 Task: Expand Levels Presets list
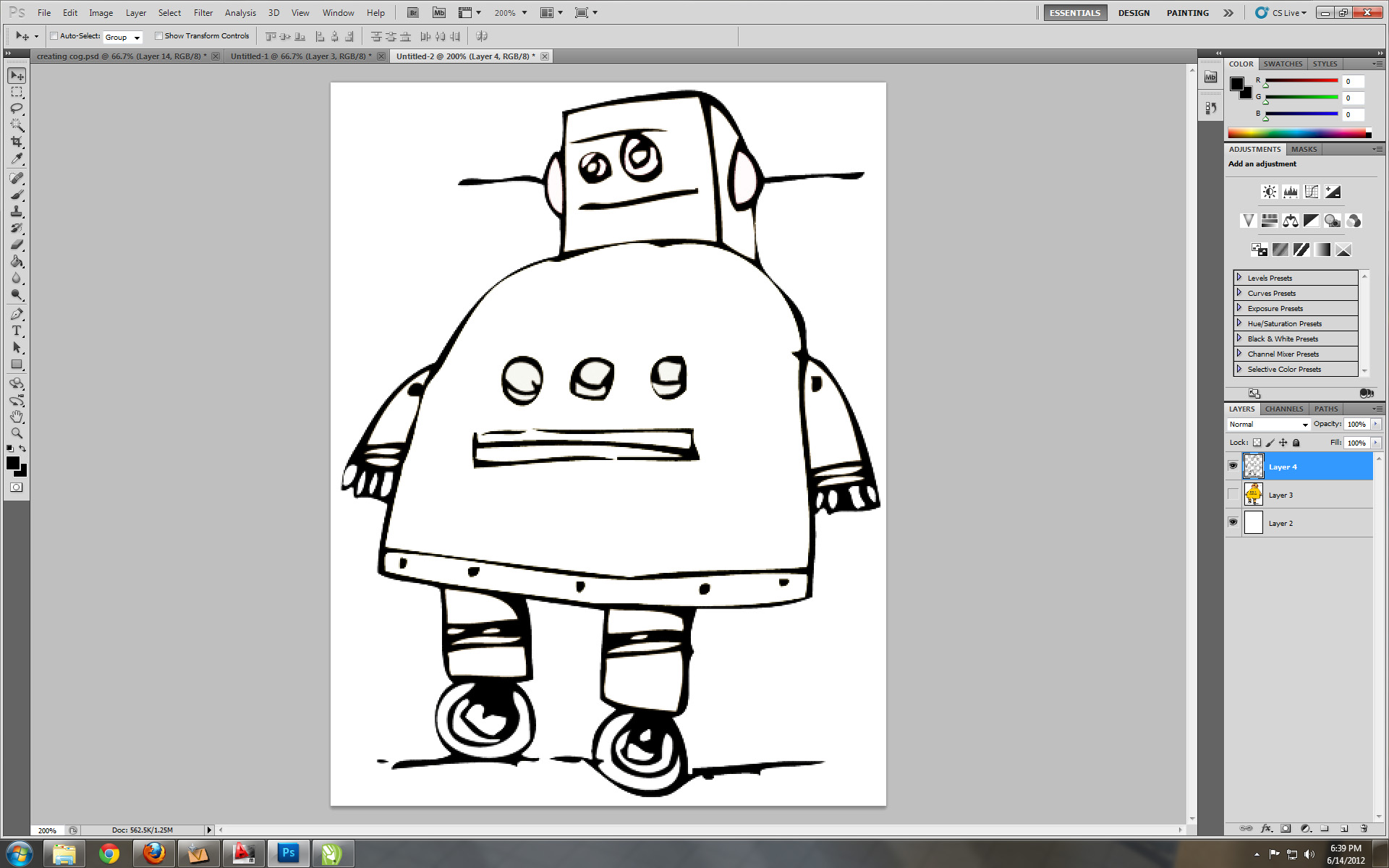1239,278
